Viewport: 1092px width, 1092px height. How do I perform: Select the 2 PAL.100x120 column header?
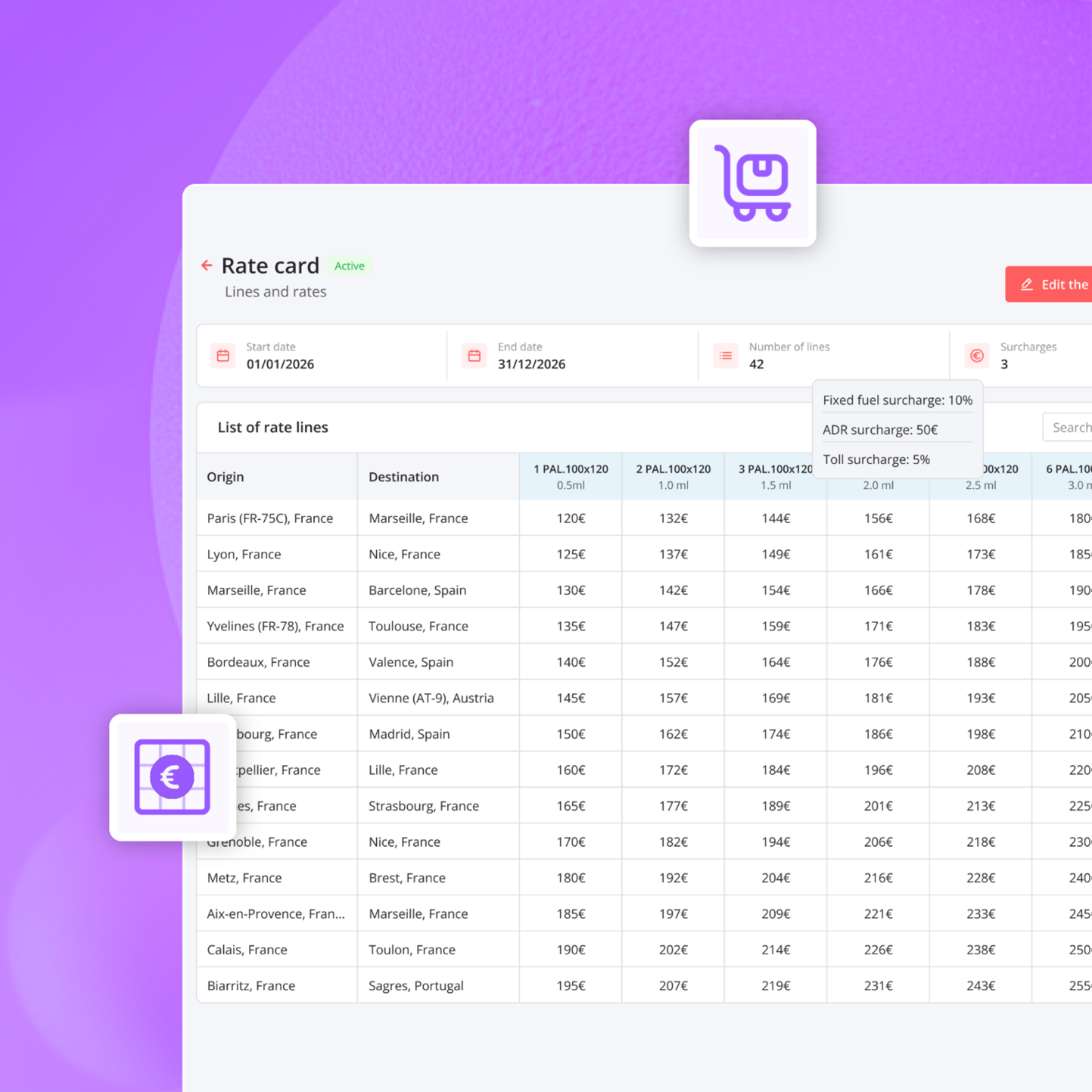tap(673, 477)
